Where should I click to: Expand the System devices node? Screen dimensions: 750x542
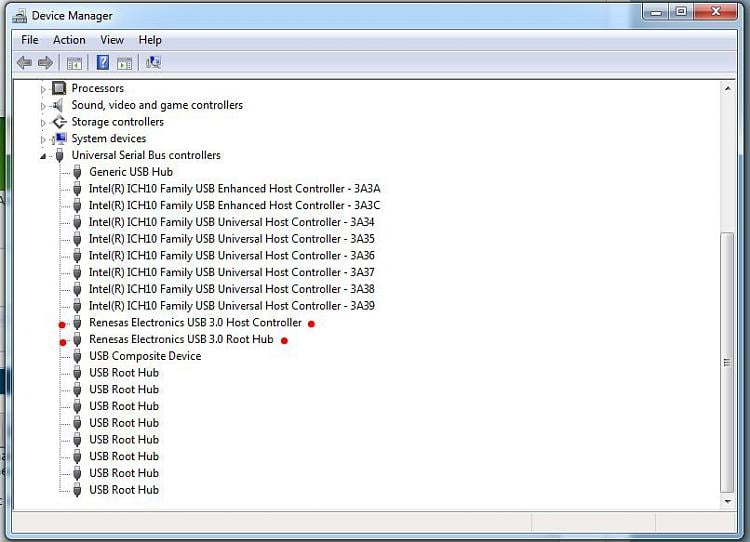(x=43, y=139)
